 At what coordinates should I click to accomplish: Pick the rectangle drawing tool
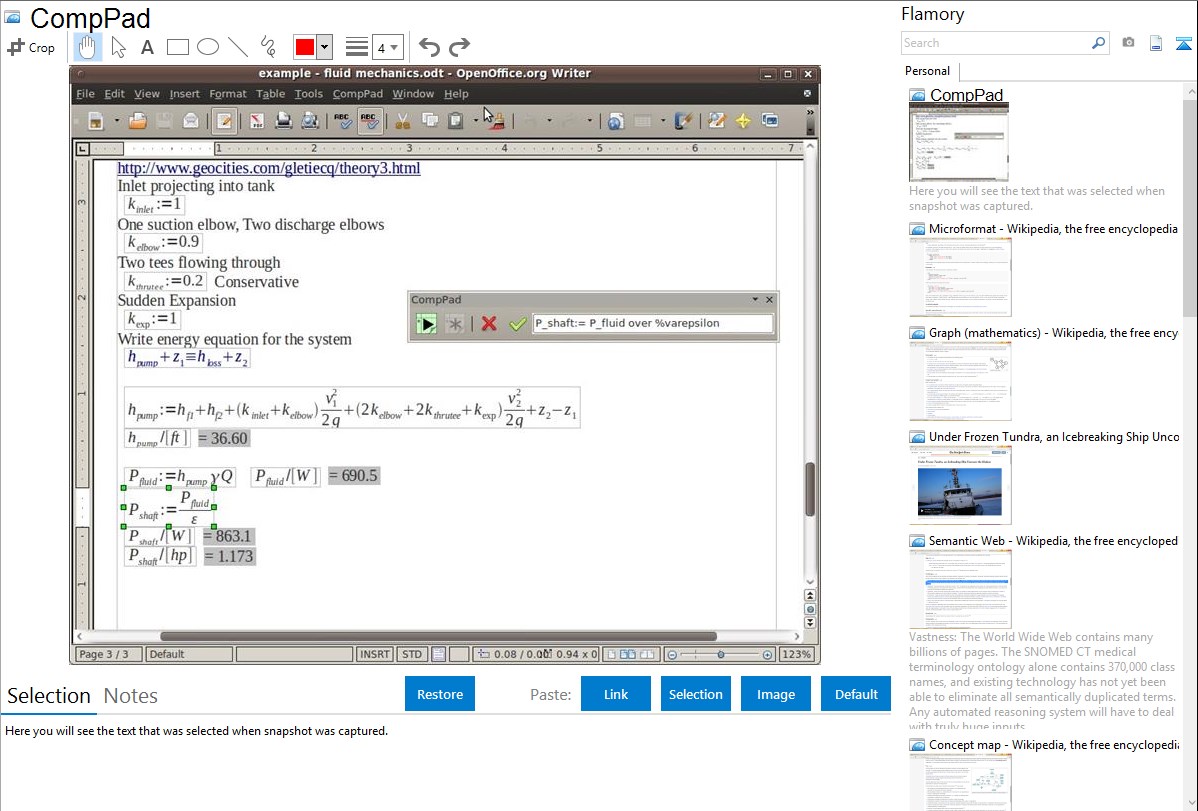(177, 47)
